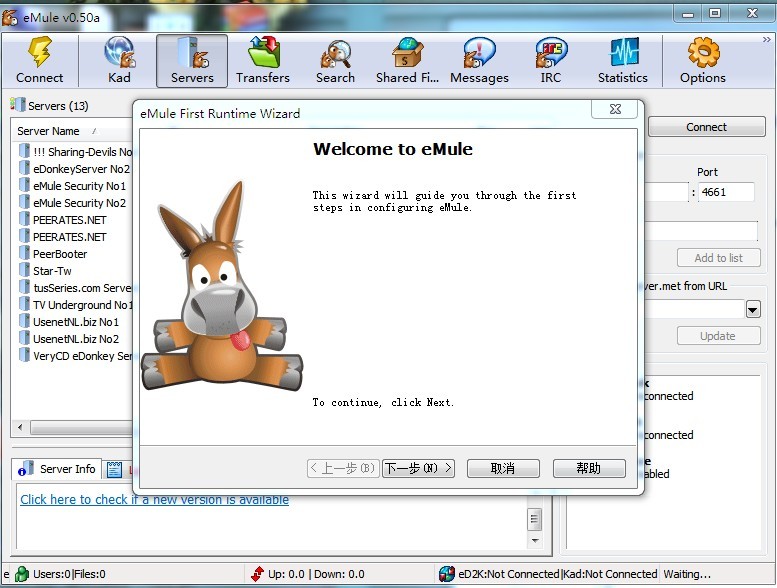This screenshot has width=777, height=588.
Task: Maximize the eMule window
Action: [x=715, y=14]
